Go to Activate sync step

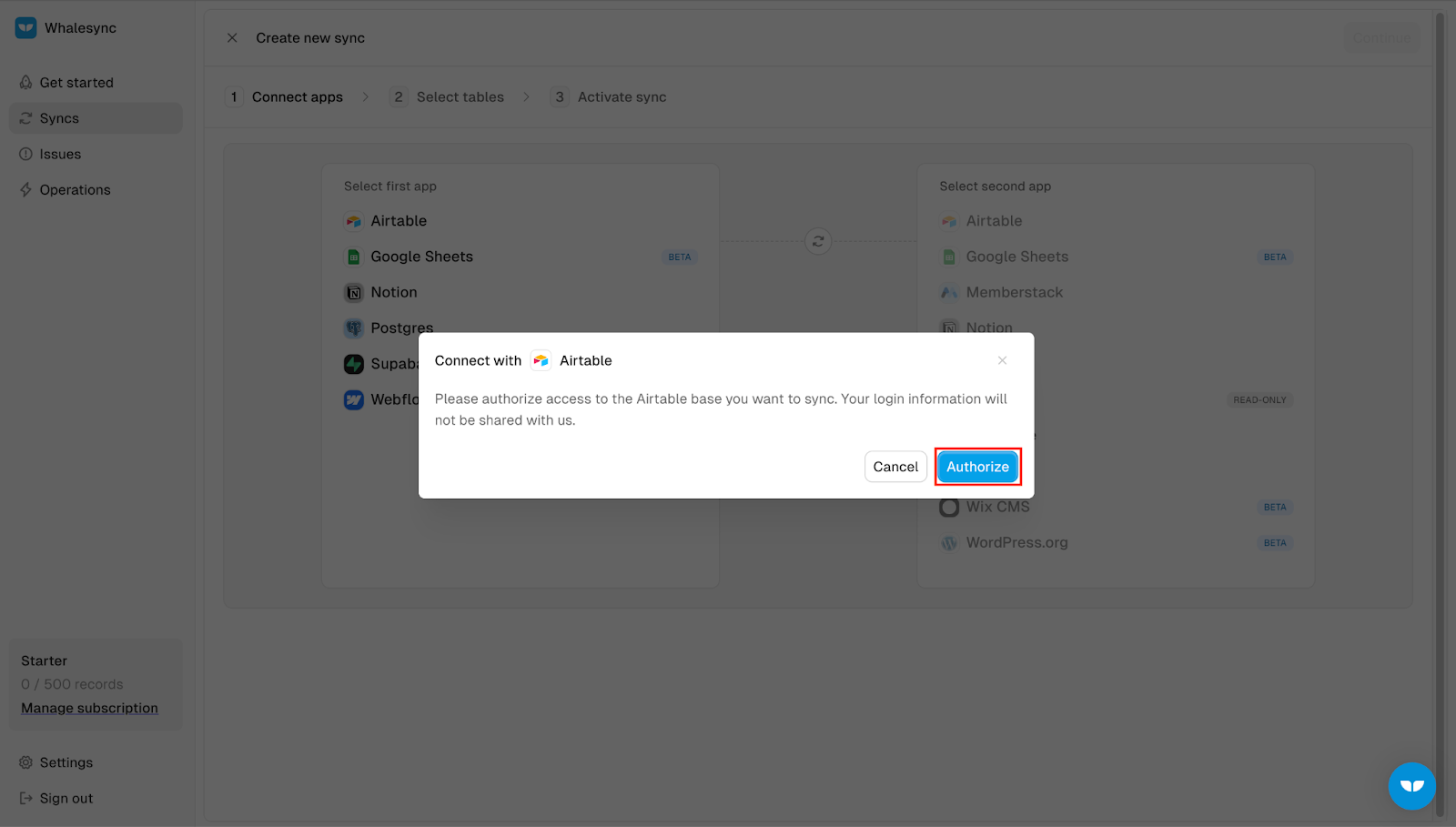click(x=609, y=96)
